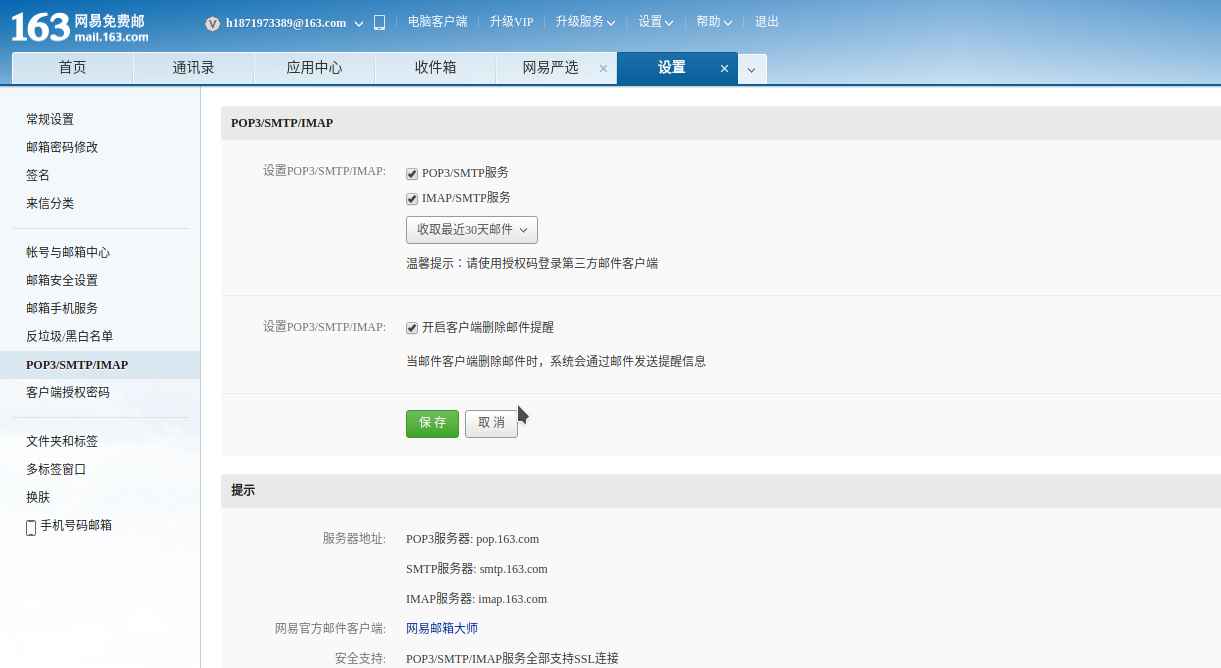Screen dimensions: 1221x668
Task: Click the 163 mail logo
Action: [80, 26]
